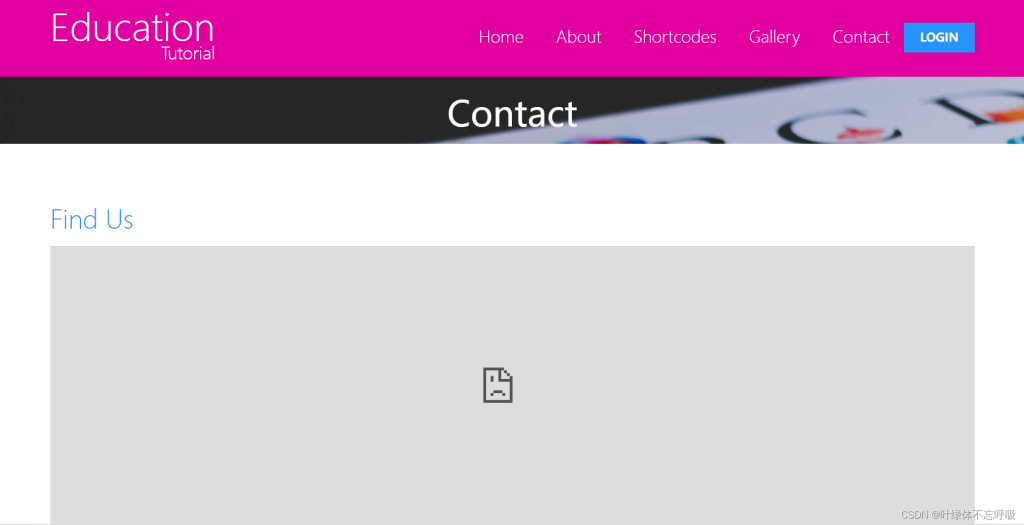Click the broken page sad-face icon
The image size is (1024, 525).
(498, 385)
